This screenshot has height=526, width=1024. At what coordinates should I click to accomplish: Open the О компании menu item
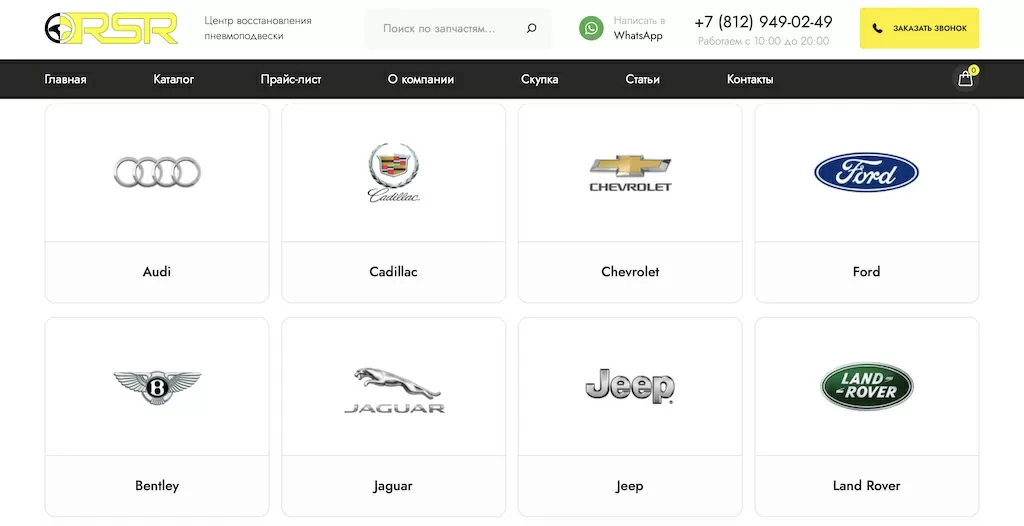click(421, 79)
